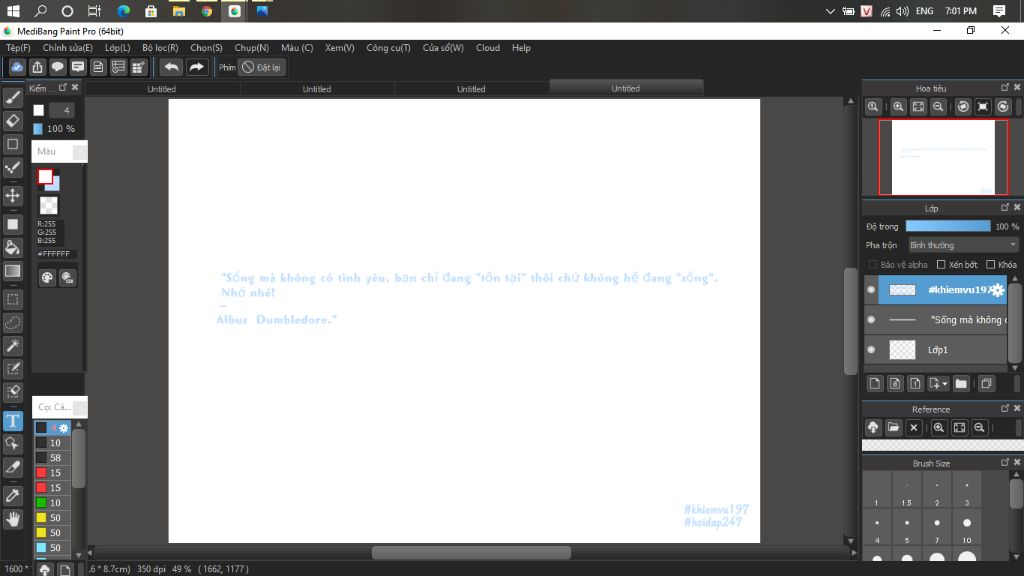Adjust the Độ trong opacity slider

(948, 227)
